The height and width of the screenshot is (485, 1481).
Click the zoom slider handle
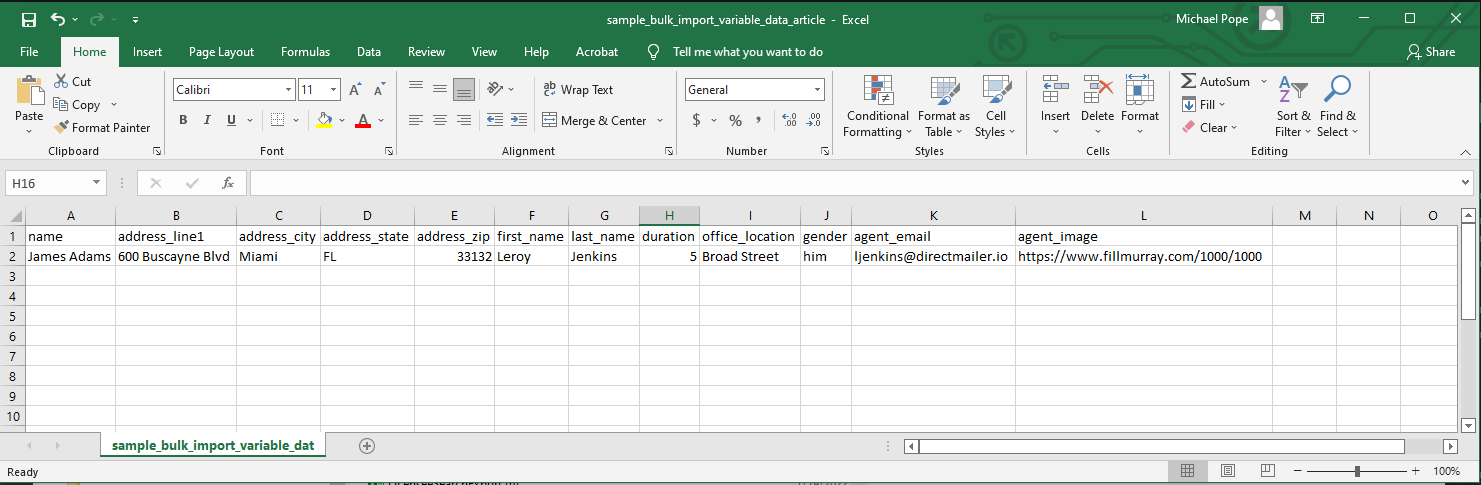(x=1357, y=471)
